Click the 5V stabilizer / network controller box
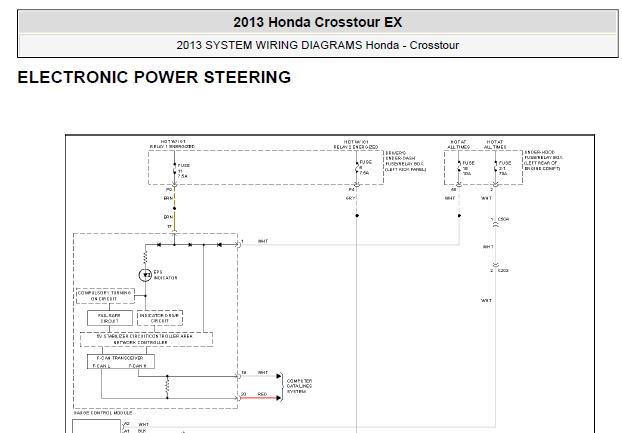Image resolution: width=622 pixels, height=433 pixels. (146, 339)
